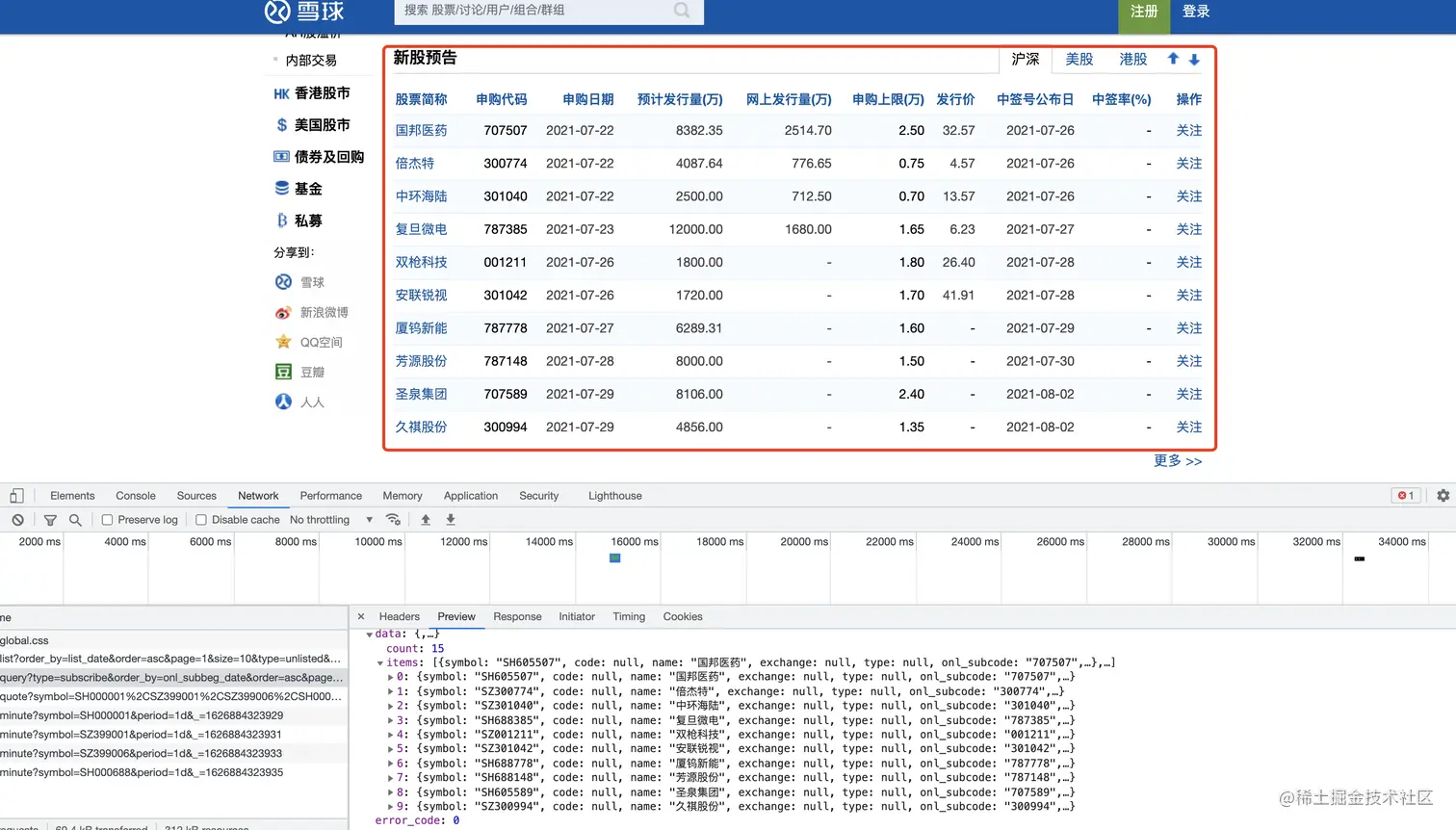Open the Timing tab of request
Image resolution: width=1456 pixels, height=830 pixels.
tap(629, 617)
